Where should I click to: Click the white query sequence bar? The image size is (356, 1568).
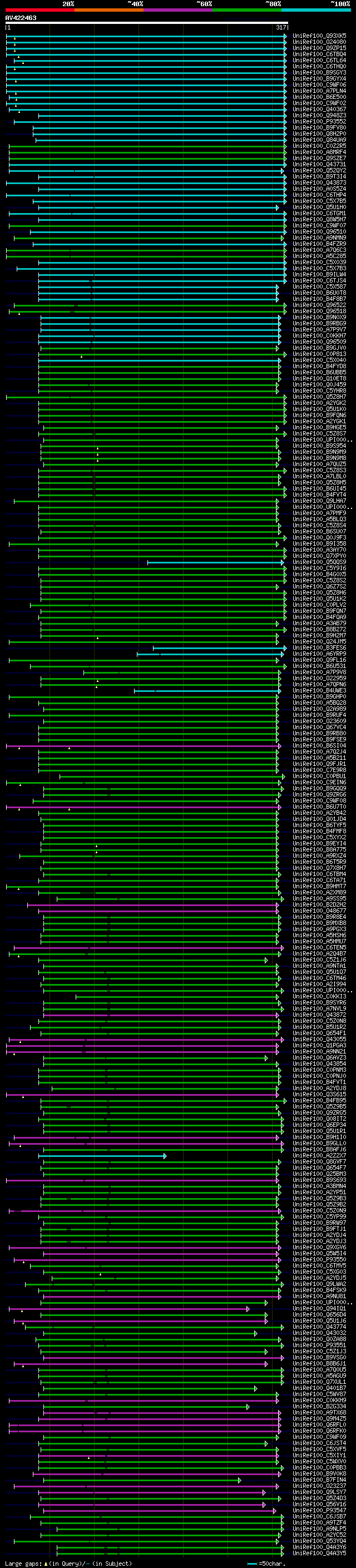pos(147,22)
